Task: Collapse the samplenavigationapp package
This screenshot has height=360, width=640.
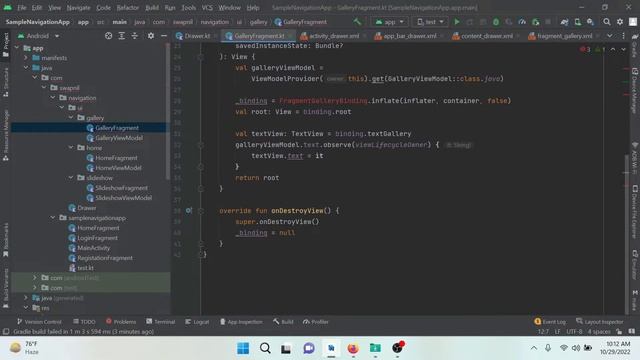Action: click(53, 218)
